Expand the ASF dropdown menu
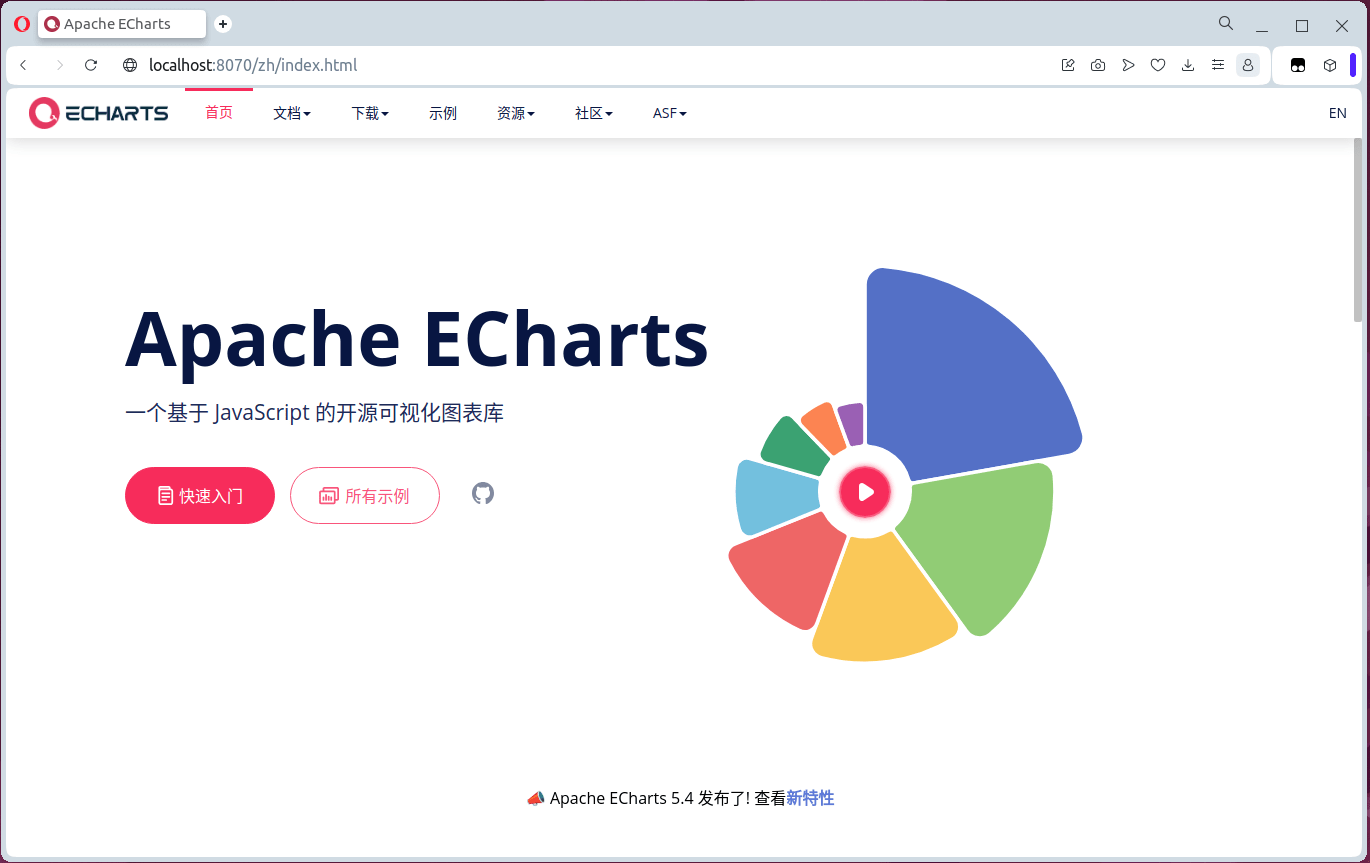The width and height of the screenshot is (1370, 863). point(670,113)
